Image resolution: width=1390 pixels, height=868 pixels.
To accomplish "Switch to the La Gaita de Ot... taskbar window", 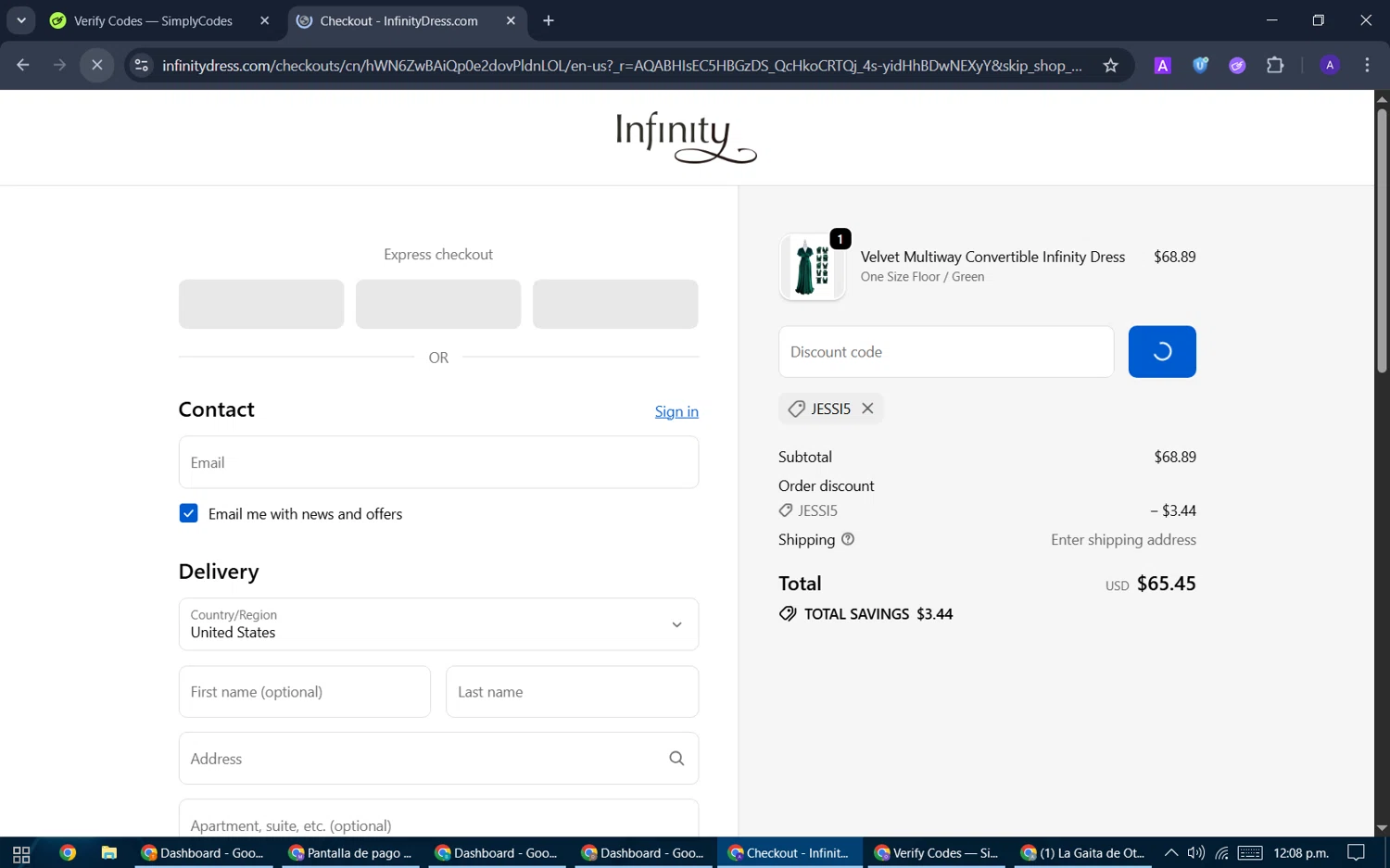I will (x=1082, y=853).
